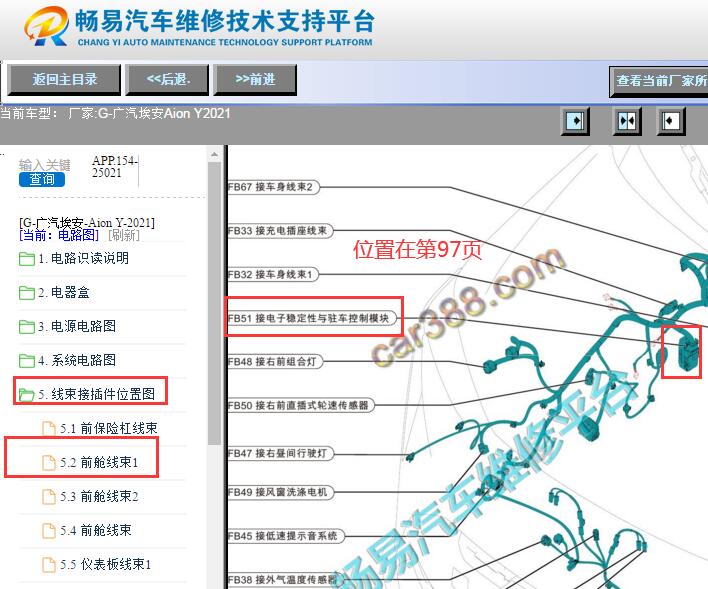The image size is (708, 589).
Task: Click the G-广汽埃安-Aion Y-2021 heading
Action: click(87, 223)
